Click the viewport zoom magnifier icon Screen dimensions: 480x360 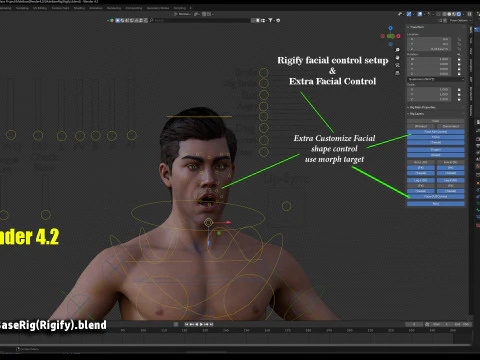[397, 50]
